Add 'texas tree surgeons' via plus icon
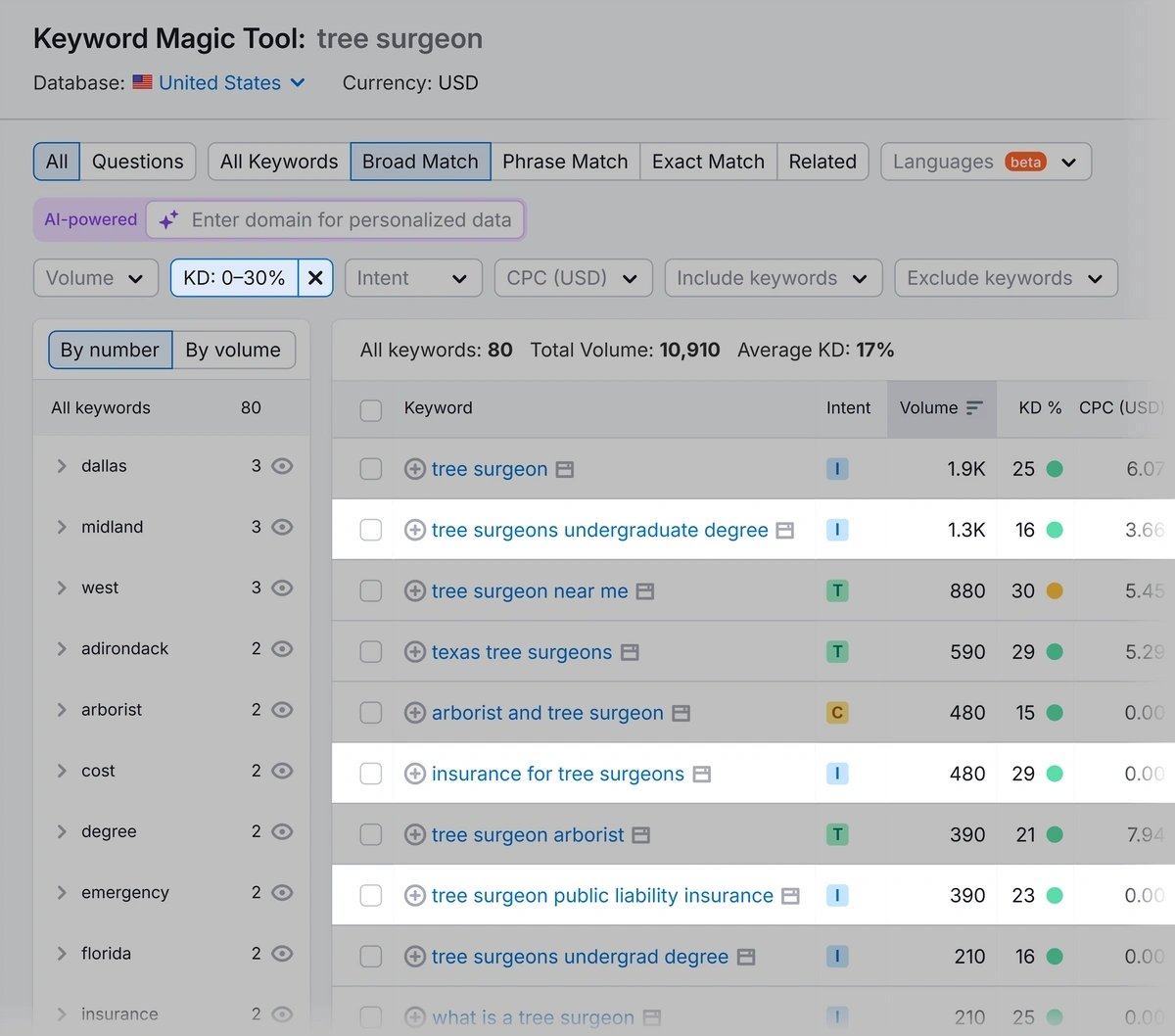Screen dimensions: 1175x1036 point(415,652)
